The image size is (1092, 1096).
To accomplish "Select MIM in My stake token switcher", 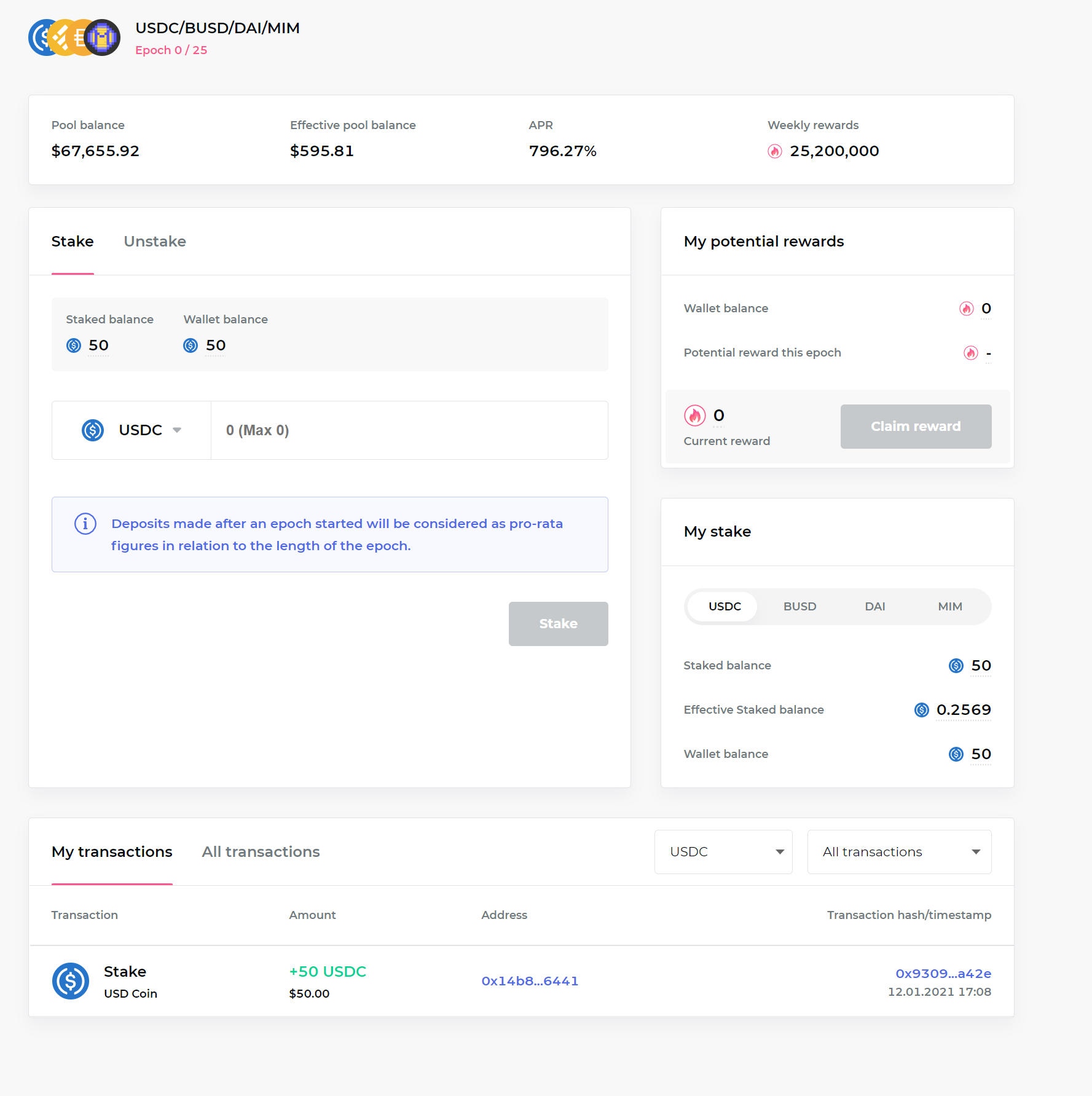I will [x=950, y=607].
